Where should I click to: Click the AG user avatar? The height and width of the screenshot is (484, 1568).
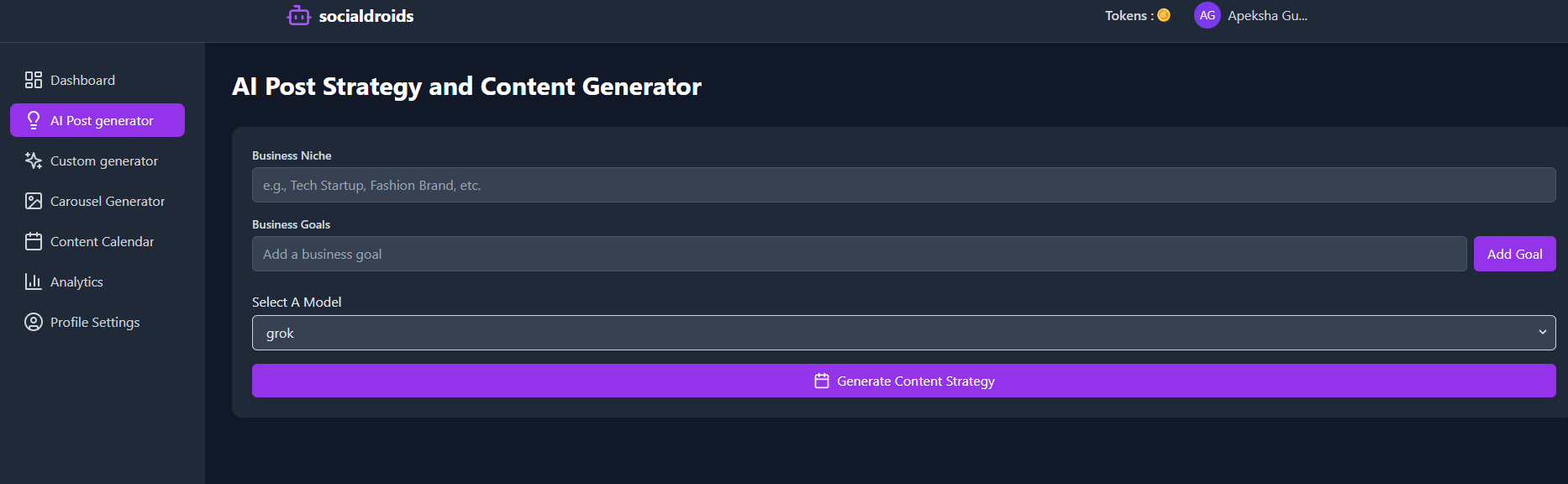pyautogui.click(x=1208, y=15)
